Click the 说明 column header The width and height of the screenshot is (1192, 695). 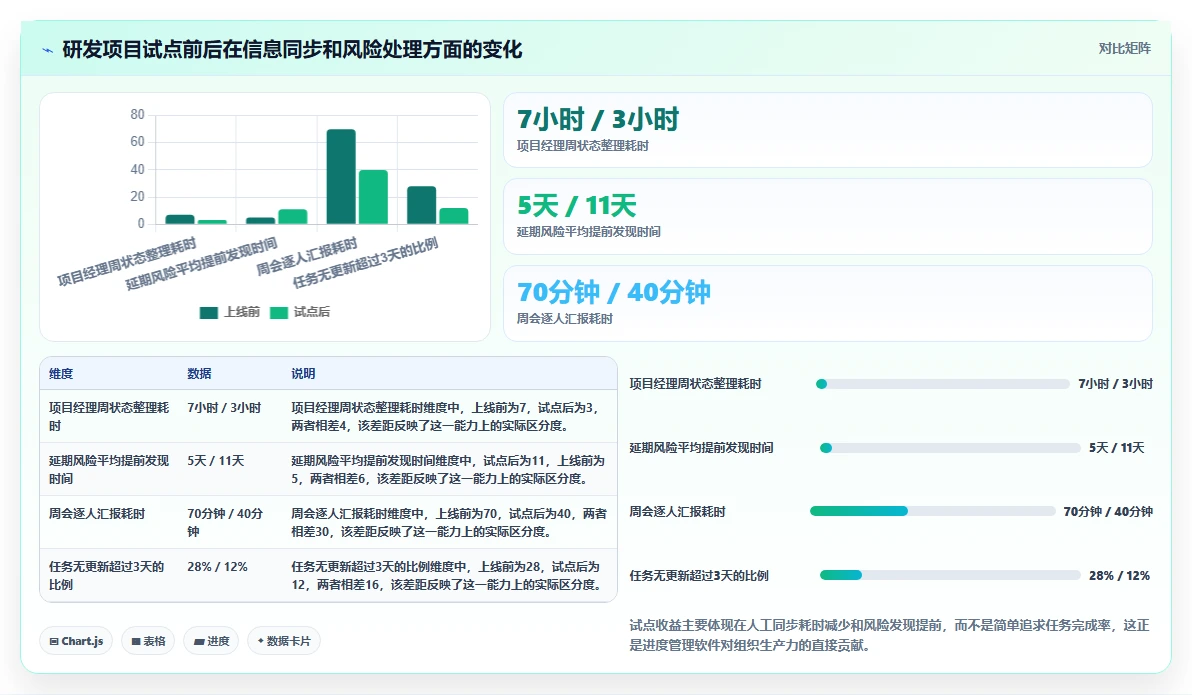pyautogui.click(x=303, y=373)
